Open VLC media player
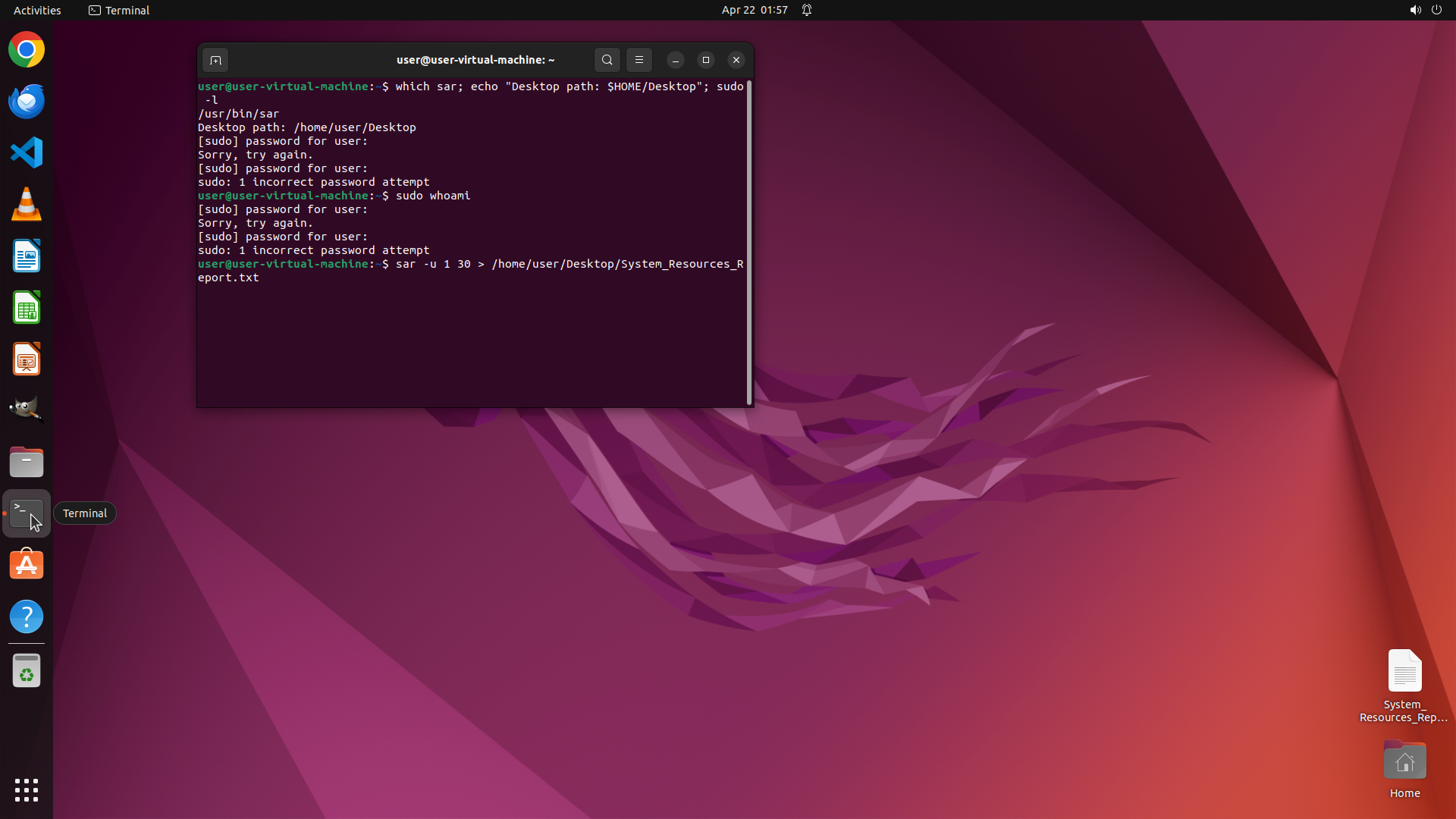 point(27,205)
